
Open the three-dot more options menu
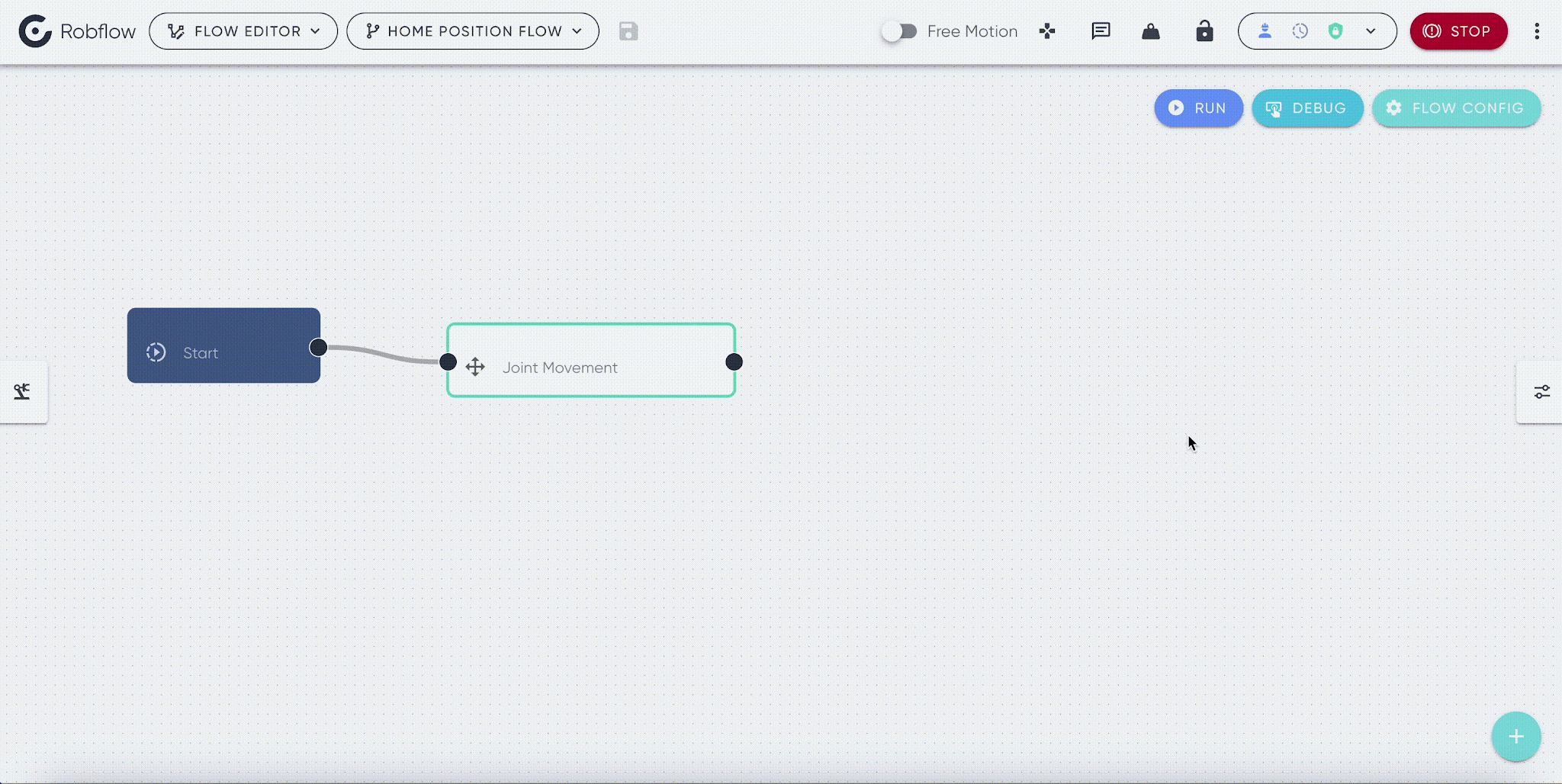click(1537, 31)
